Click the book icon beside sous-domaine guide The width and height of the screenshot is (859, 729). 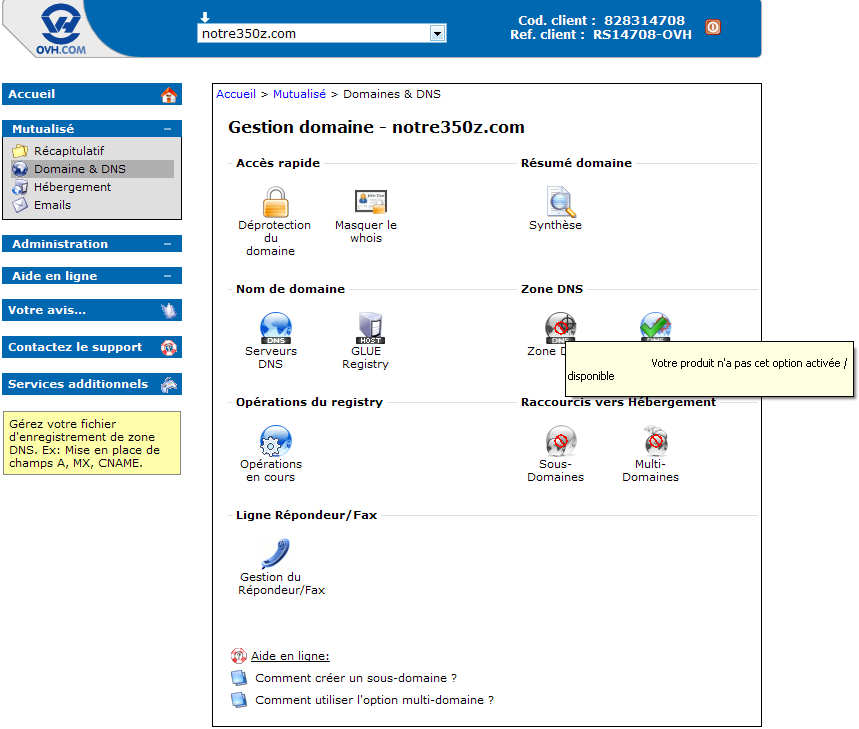click(239, 678)
